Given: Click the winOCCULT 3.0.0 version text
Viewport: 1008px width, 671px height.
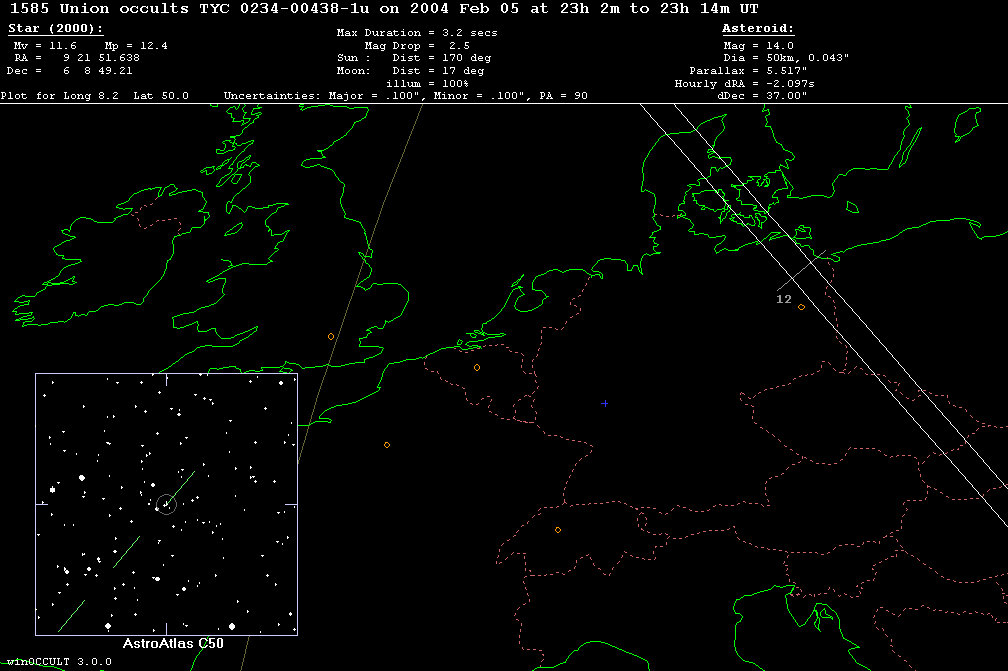Looking at the screenshot, I should 49,662.
